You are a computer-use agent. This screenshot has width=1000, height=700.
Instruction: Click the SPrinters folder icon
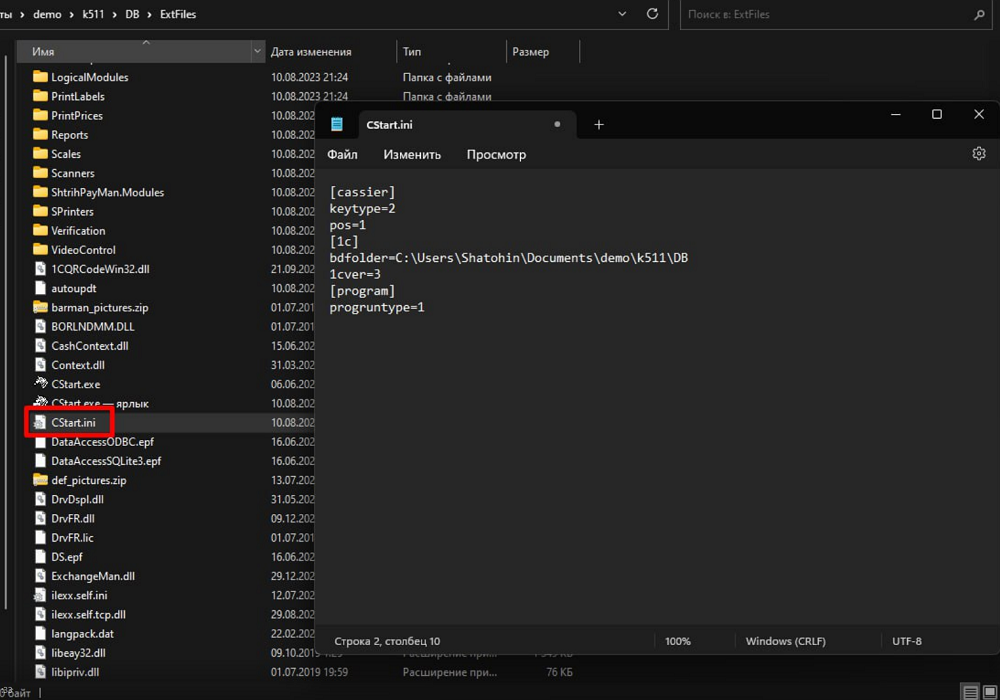40,211
